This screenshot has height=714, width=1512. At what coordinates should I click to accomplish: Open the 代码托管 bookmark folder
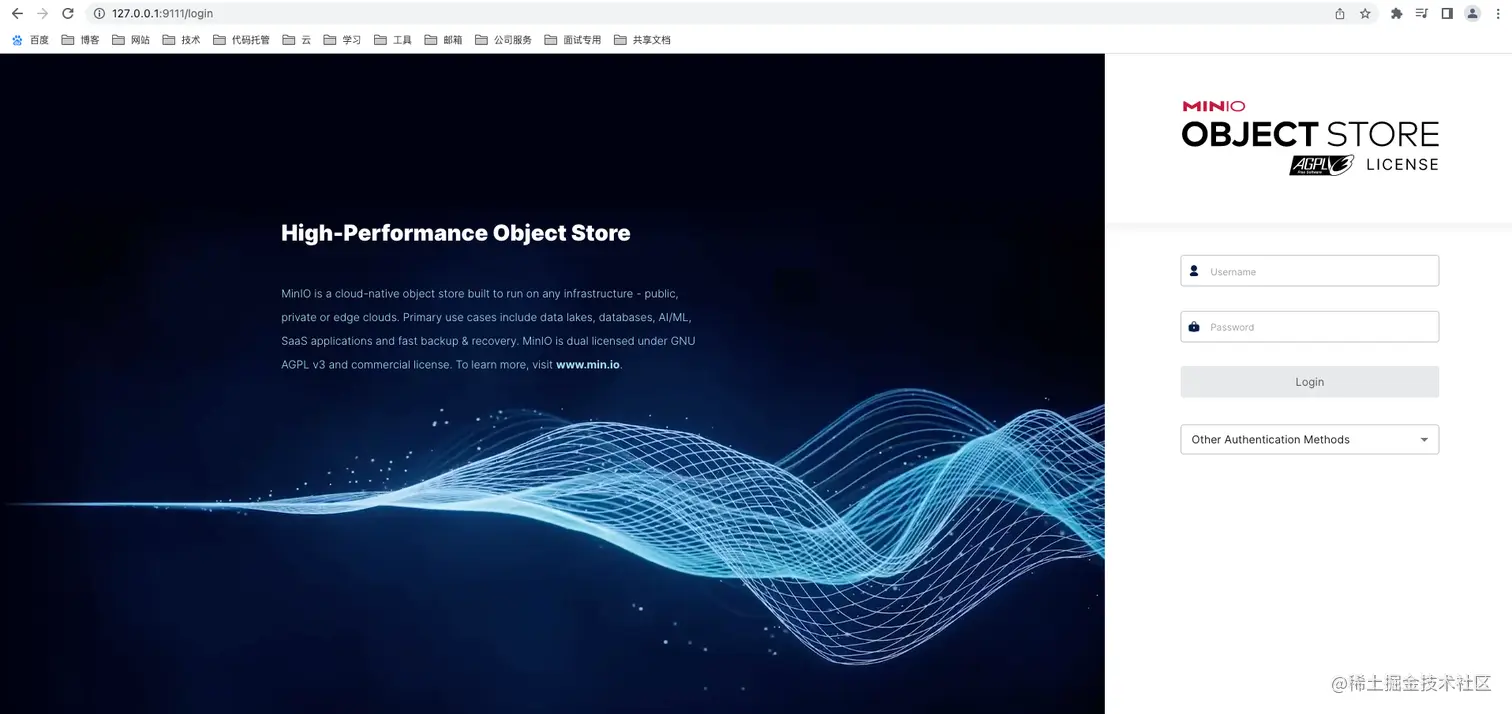click(x=242, y=40)
